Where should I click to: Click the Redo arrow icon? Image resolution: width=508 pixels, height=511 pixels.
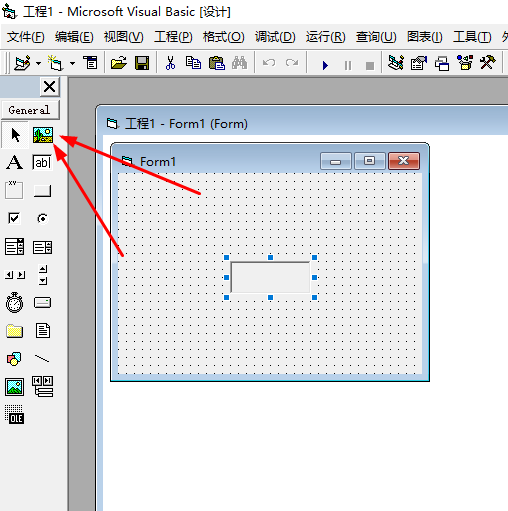292,63
